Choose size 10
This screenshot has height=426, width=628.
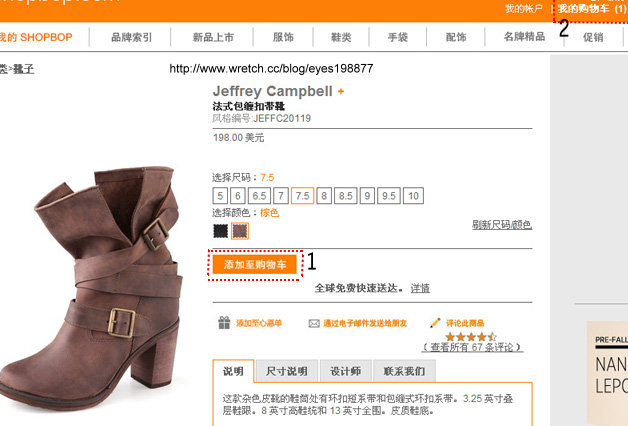click(413, 196)
